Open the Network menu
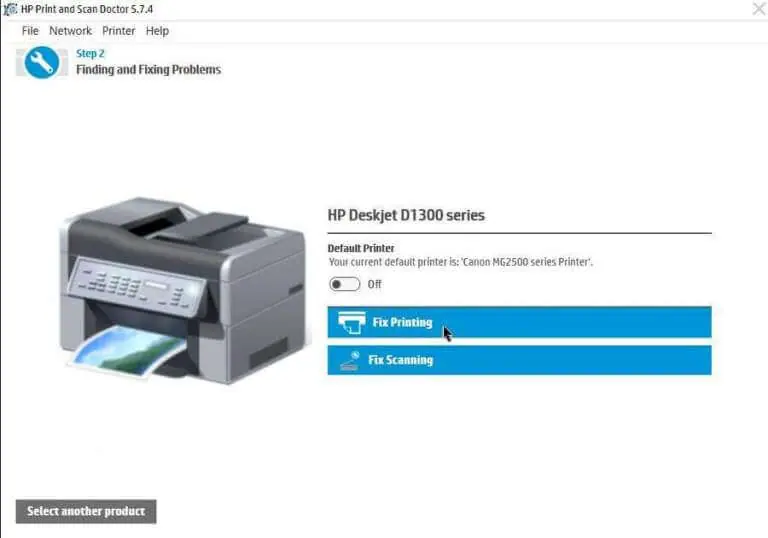Image resolution: width=768 pixels, height=538 pixels. 70,31
